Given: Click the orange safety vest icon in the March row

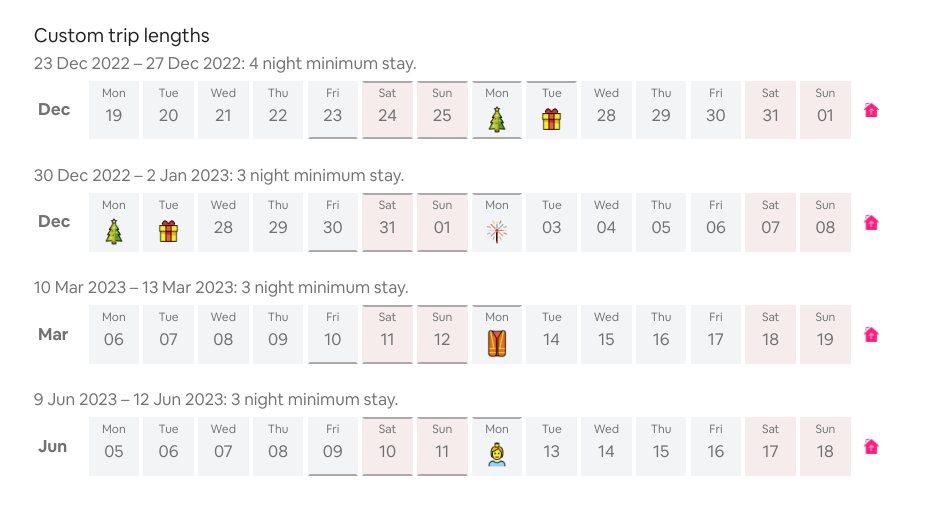Looking at the screenshot, I should [496, 343].
